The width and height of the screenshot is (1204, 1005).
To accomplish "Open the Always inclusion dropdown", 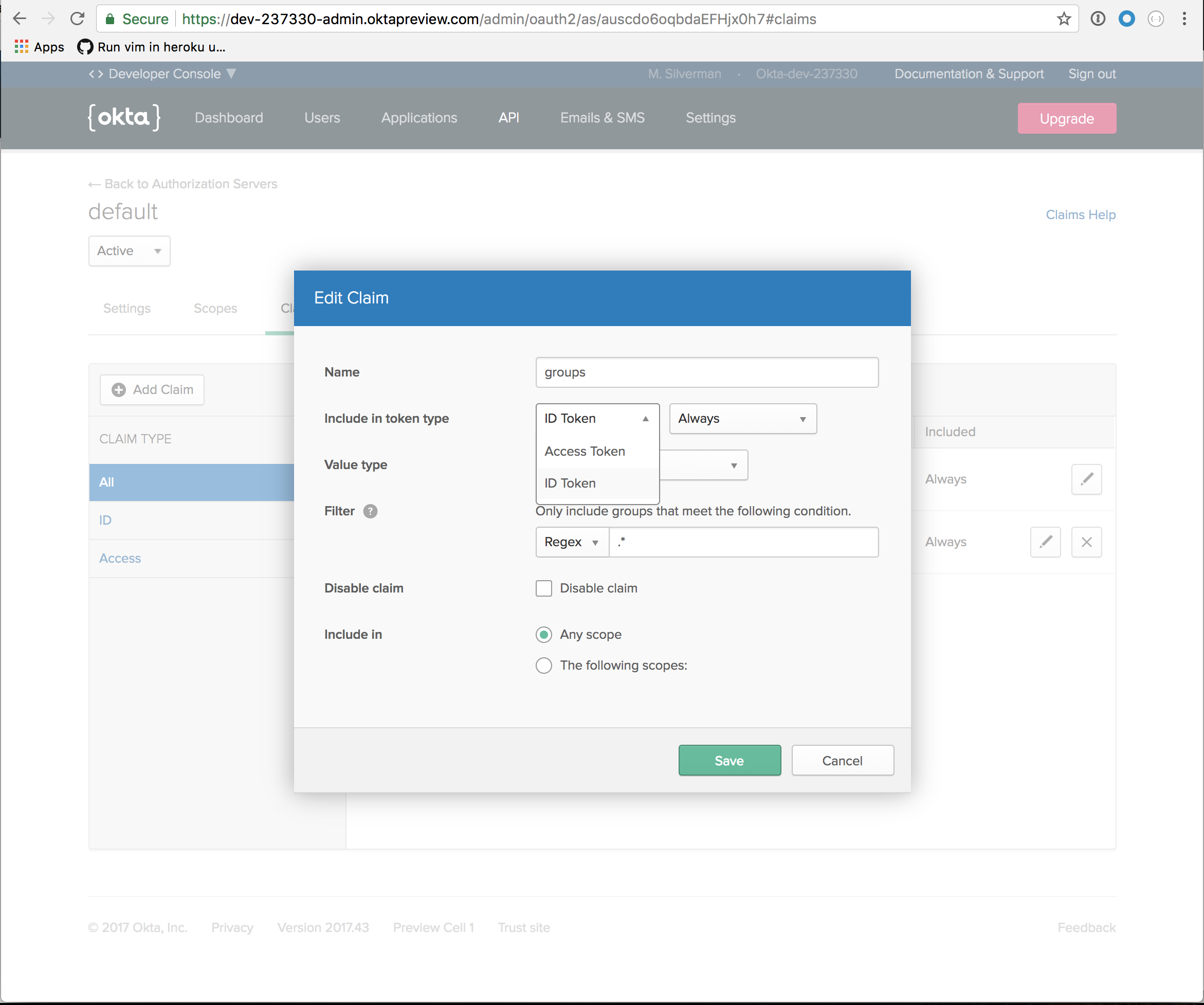I will click(742, 419).
